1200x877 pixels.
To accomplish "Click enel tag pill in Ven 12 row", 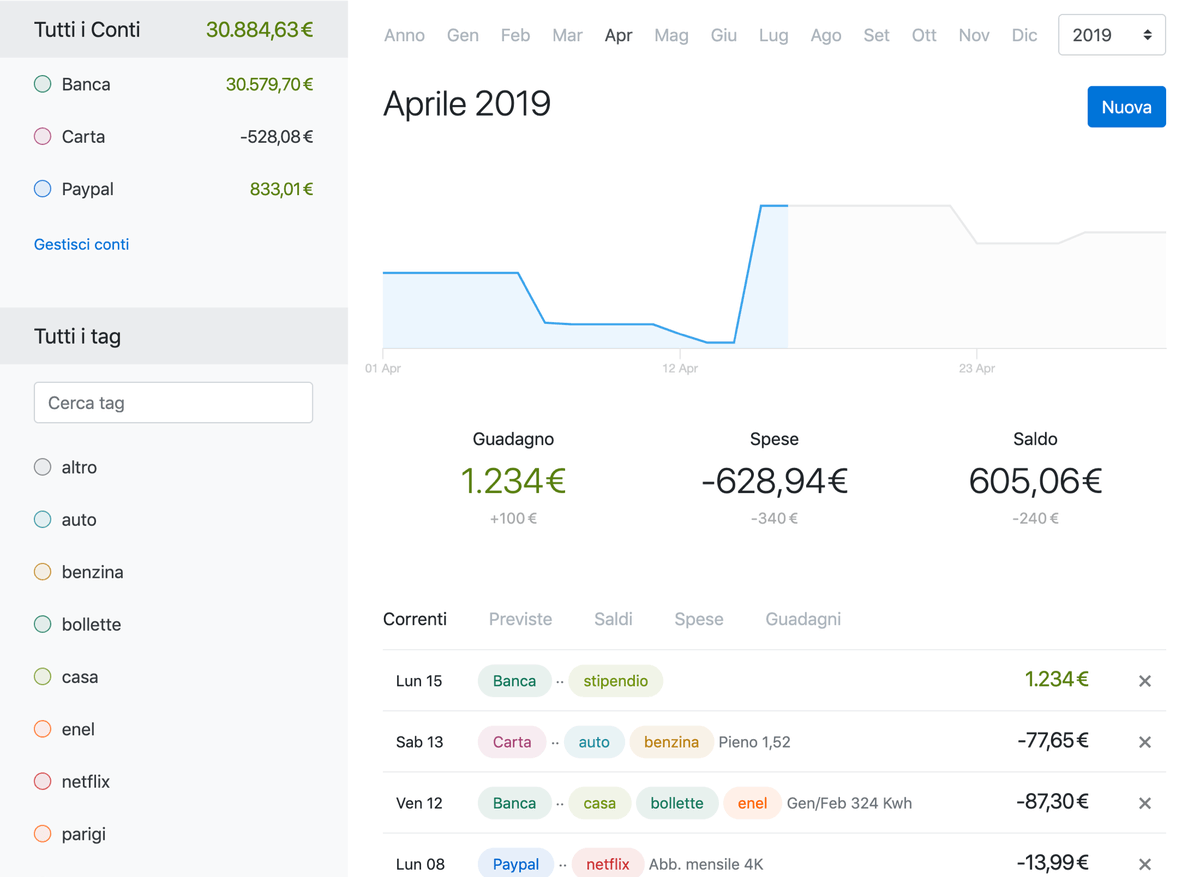I will (x=752, y=803).
